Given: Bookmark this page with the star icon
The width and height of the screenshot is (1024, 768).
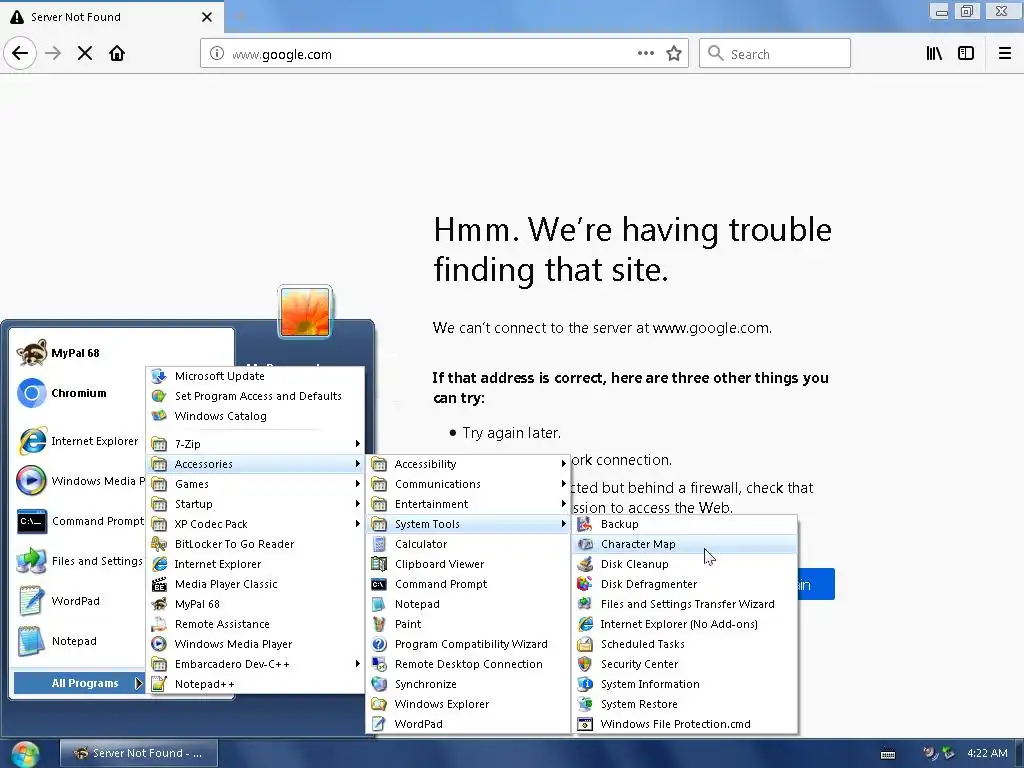Looking at the screenshot, I should coord(674,54).
